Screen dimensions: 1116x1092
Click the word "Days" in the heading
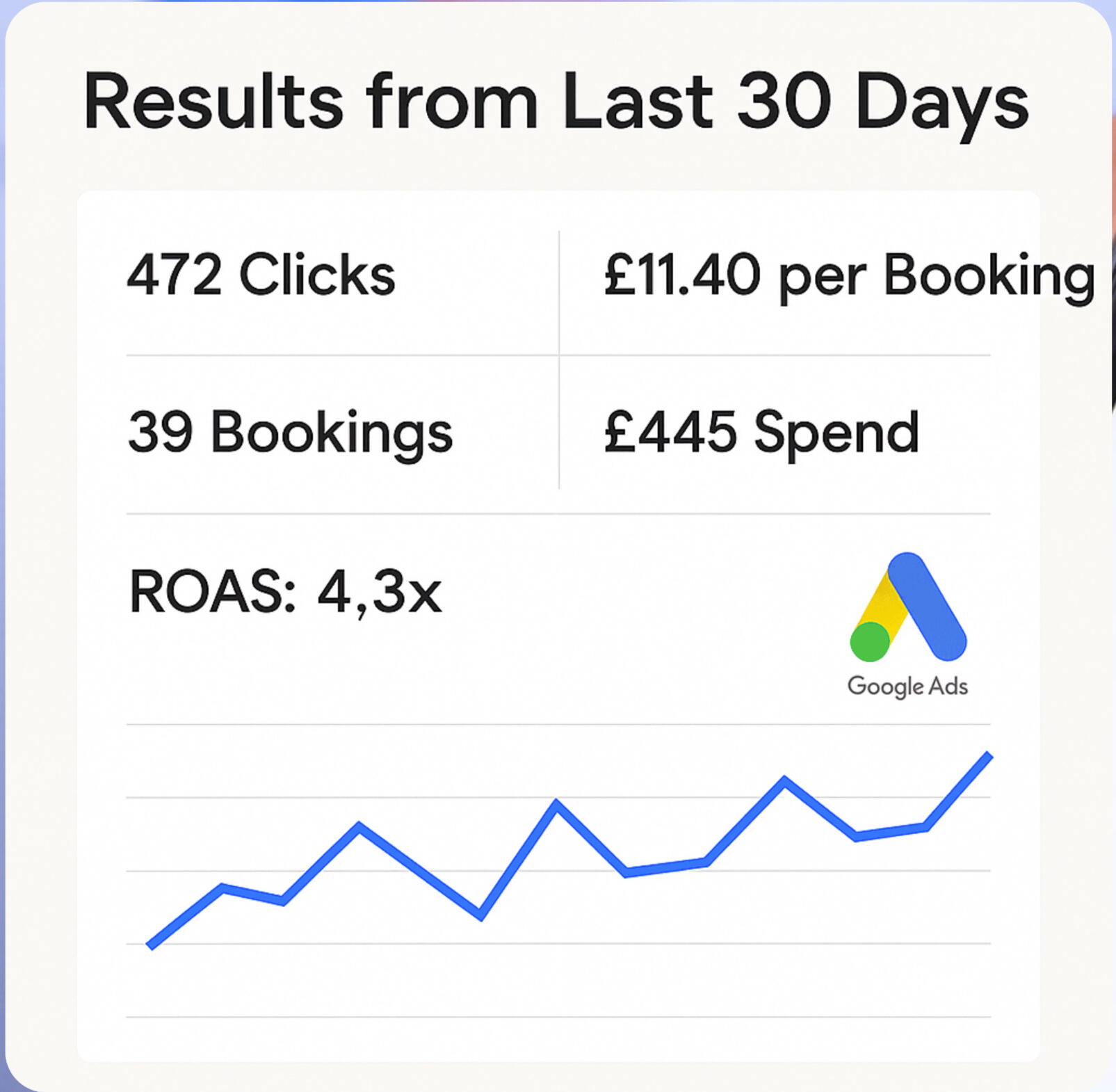click(941, 103)
